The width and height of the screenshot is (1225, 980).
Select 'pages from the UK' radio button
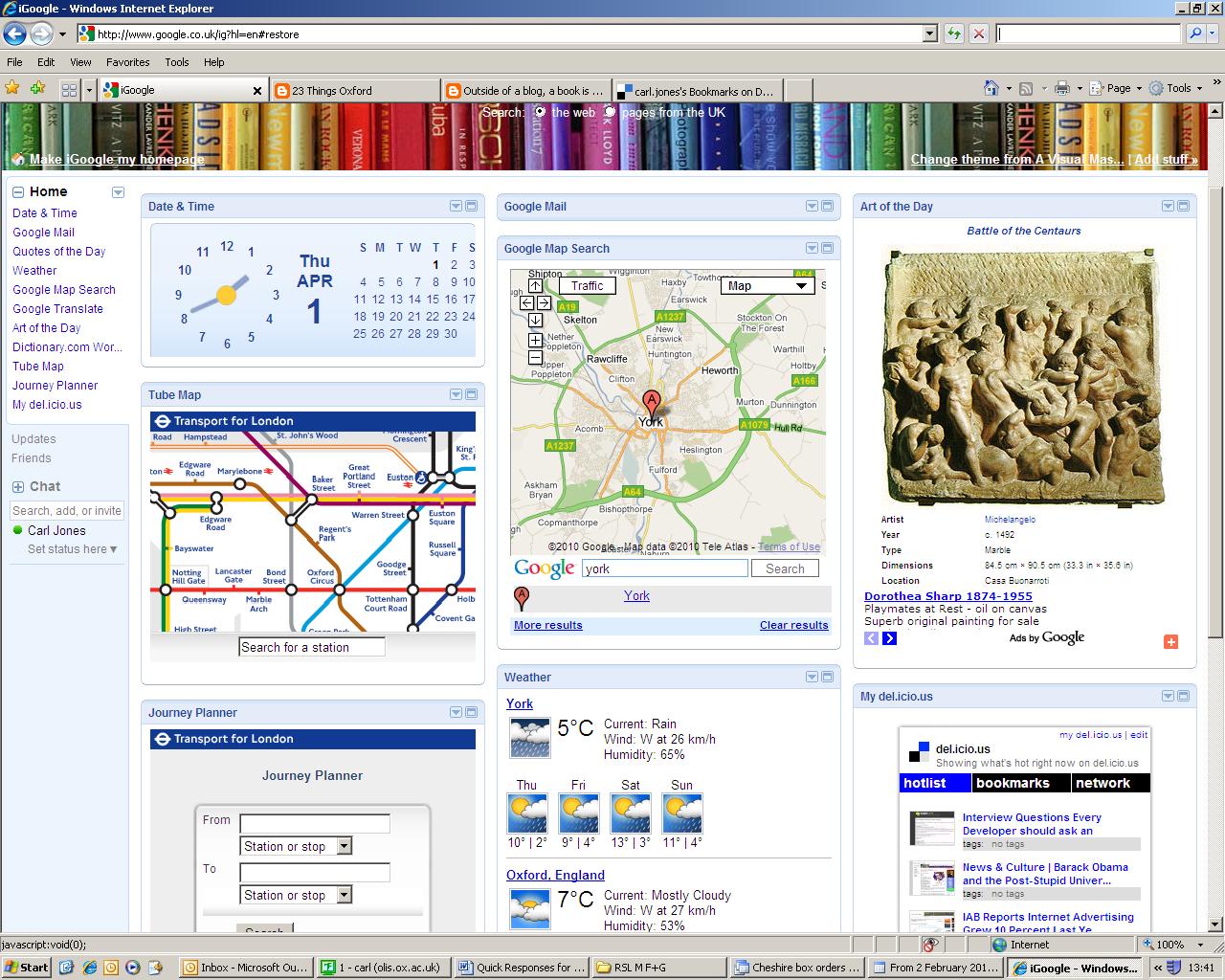(x=611, y=112)
